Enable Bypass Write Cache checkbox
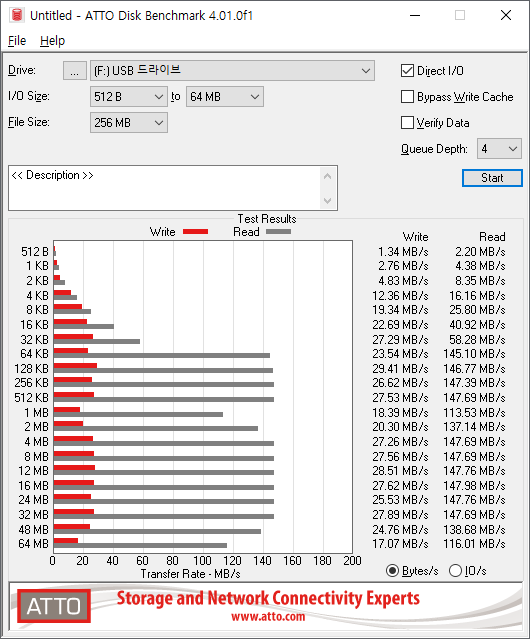This screenshot has width=530, height=639. [x=407, y=97]
